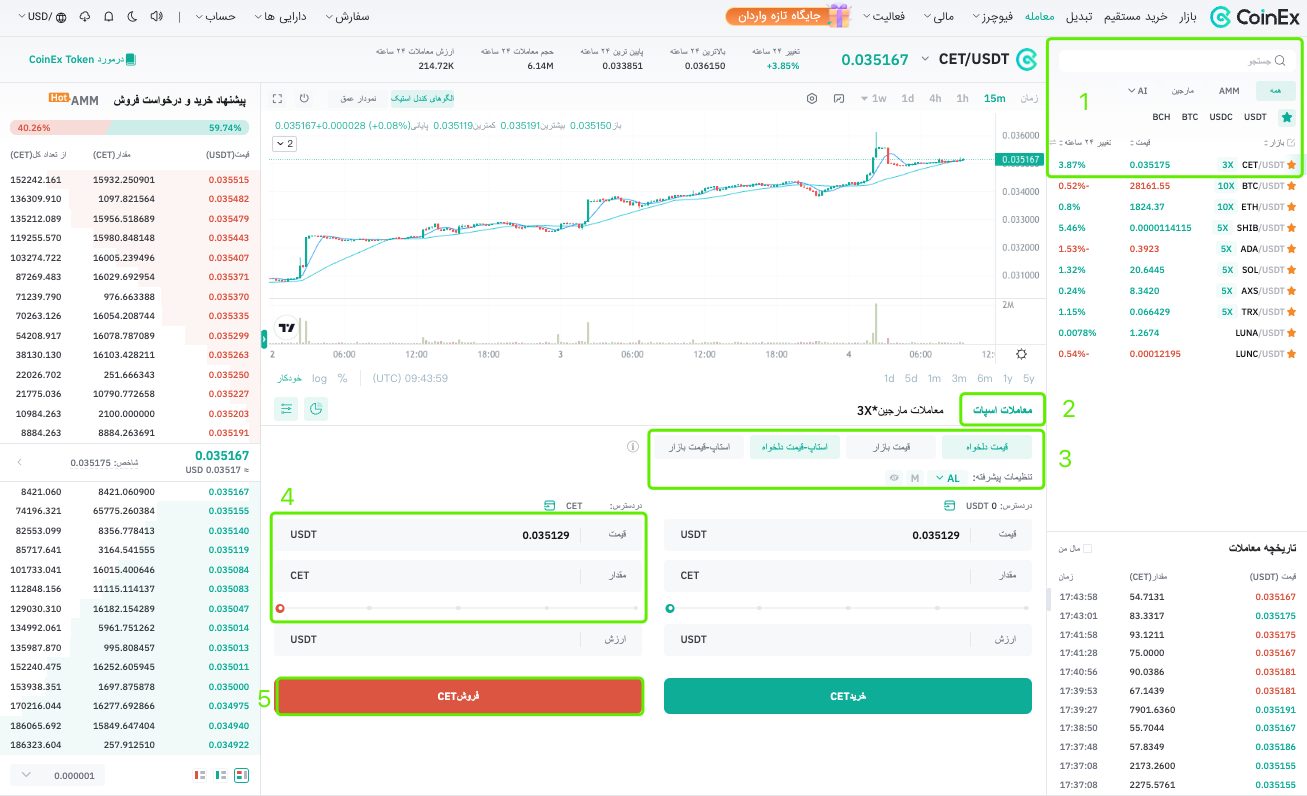Toggle percent scale on chart
This screenshot has height=796, width=1307.
pos(342,378)
